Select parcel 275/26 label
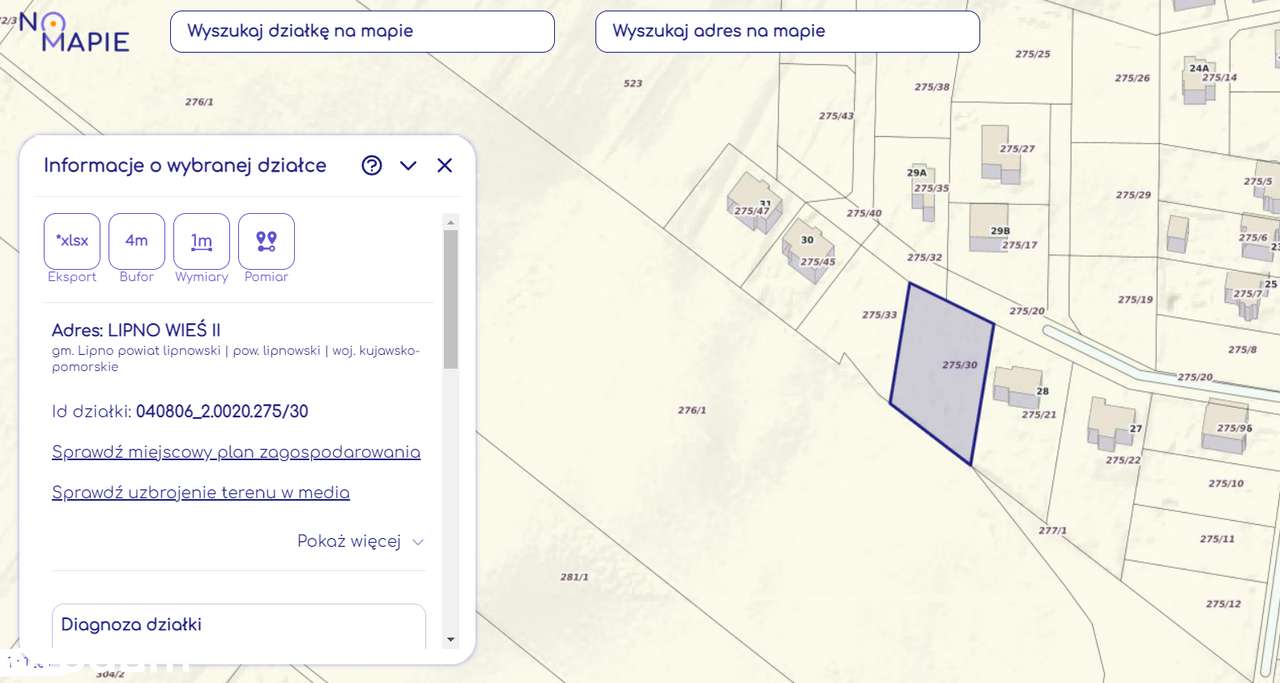Screen dimensions: 1280x683 click(1132, 78)
